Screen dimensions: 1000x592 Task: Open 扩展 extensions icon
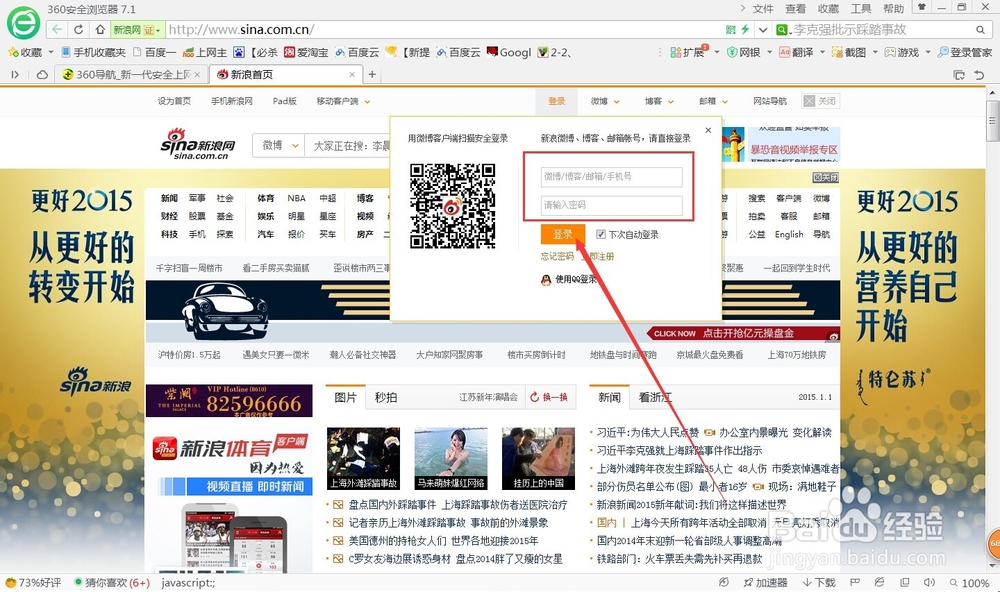pos(688,52)
